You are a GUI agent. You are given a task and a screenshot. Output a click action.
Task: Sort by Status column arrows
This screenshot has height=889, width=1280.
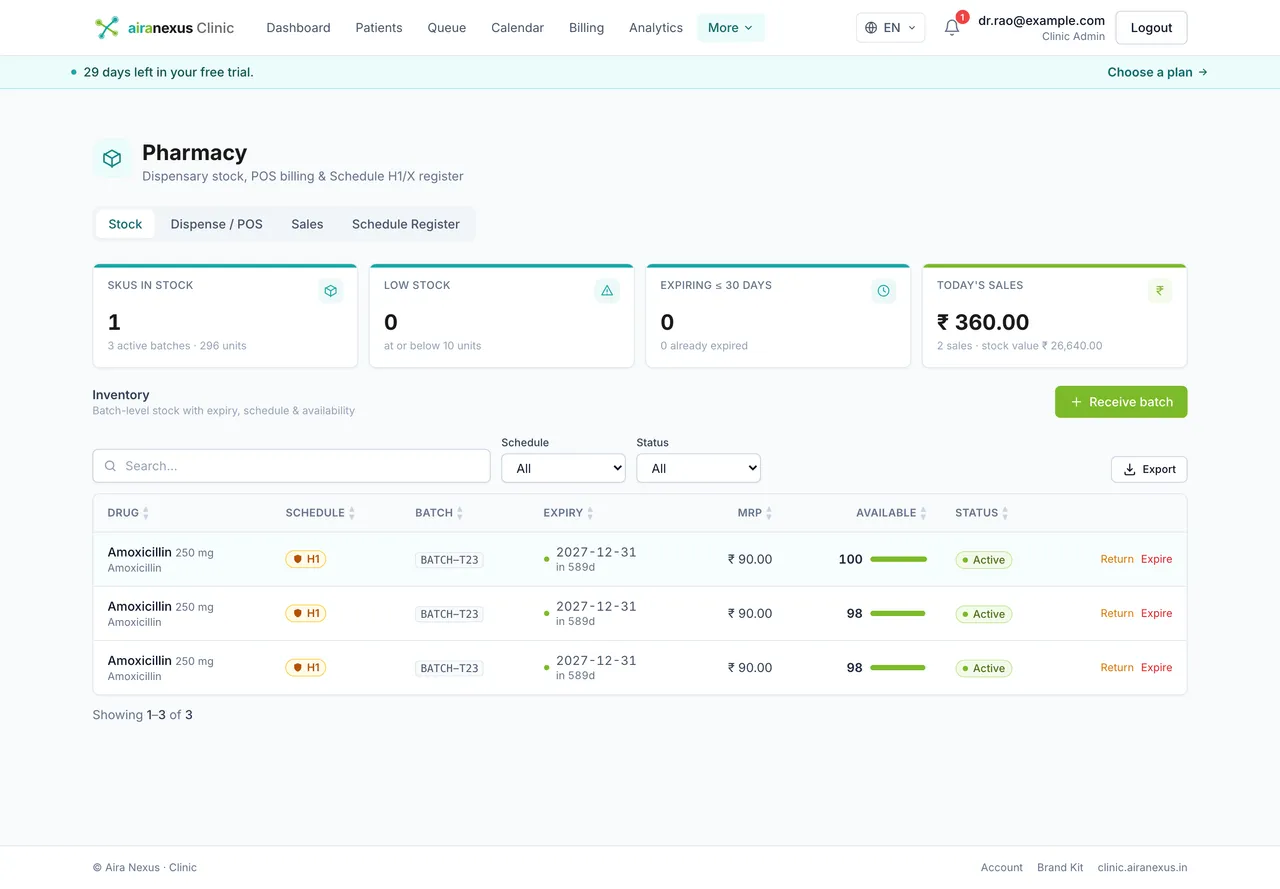(1005, 513)
